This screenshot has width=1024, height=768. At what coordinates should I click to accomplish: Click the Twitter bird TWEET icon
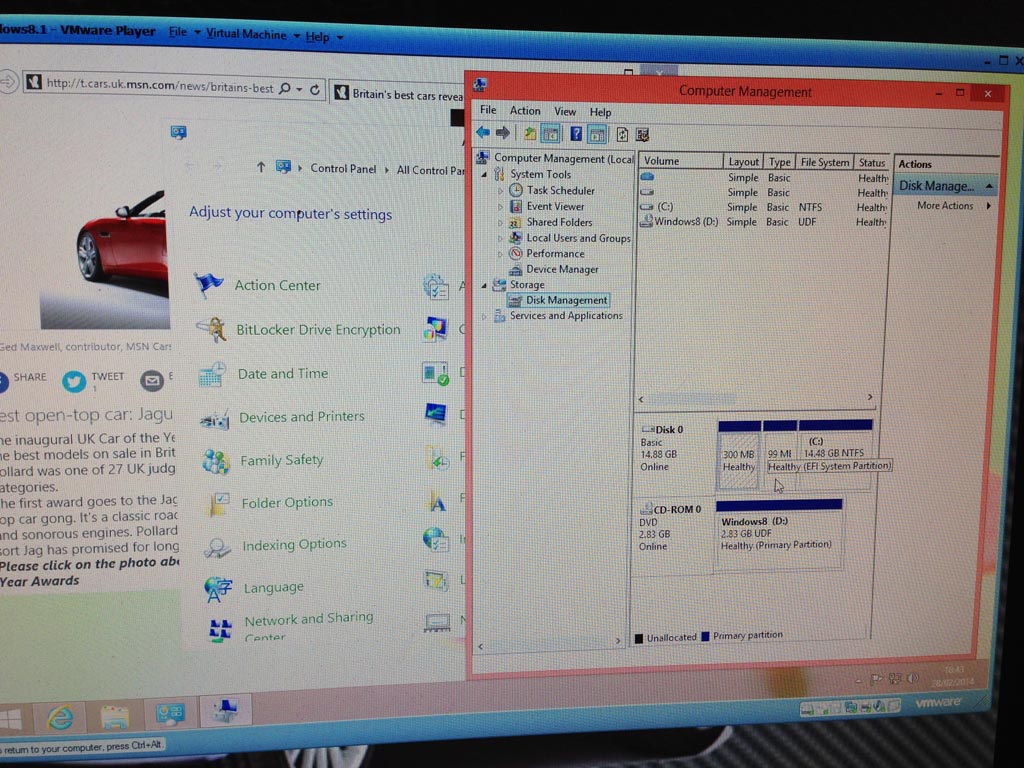click(x=74, y=381)
